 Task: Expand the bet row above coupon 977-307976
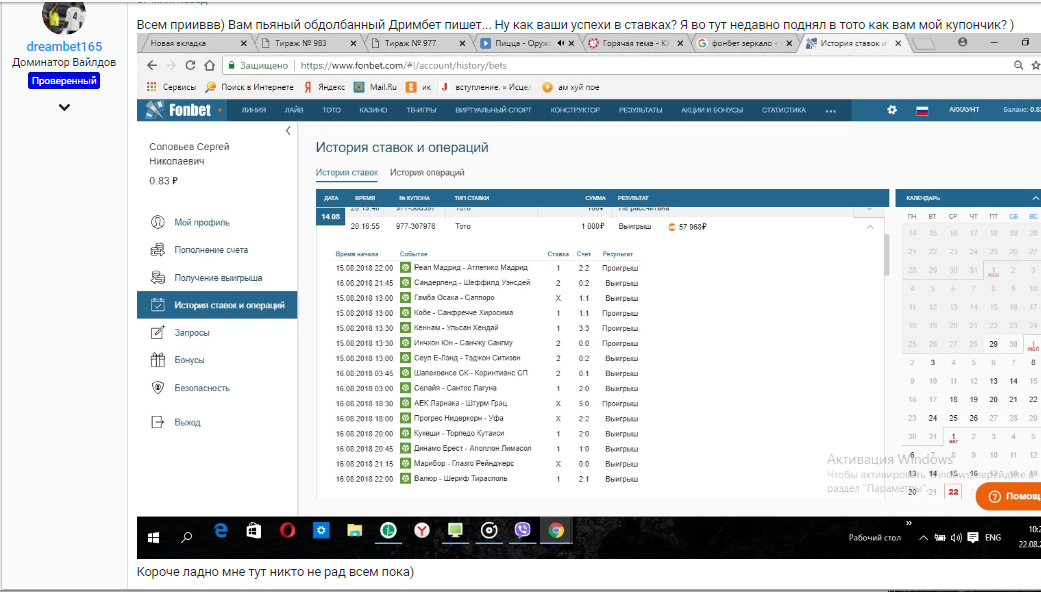pyautogui.click(x=870, y=209)
